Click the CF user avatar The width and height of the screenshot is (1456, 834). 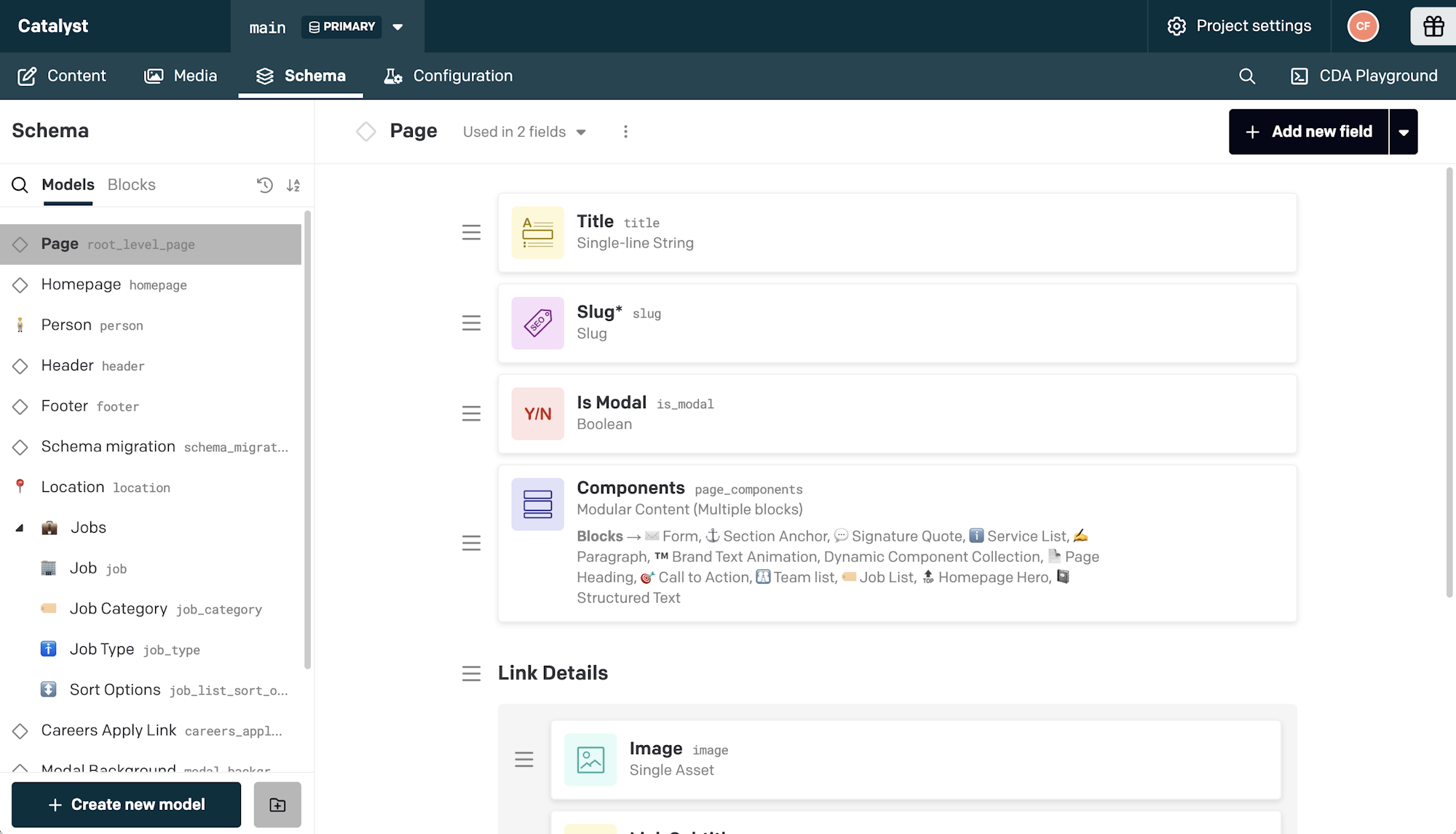coord(1363,26)
